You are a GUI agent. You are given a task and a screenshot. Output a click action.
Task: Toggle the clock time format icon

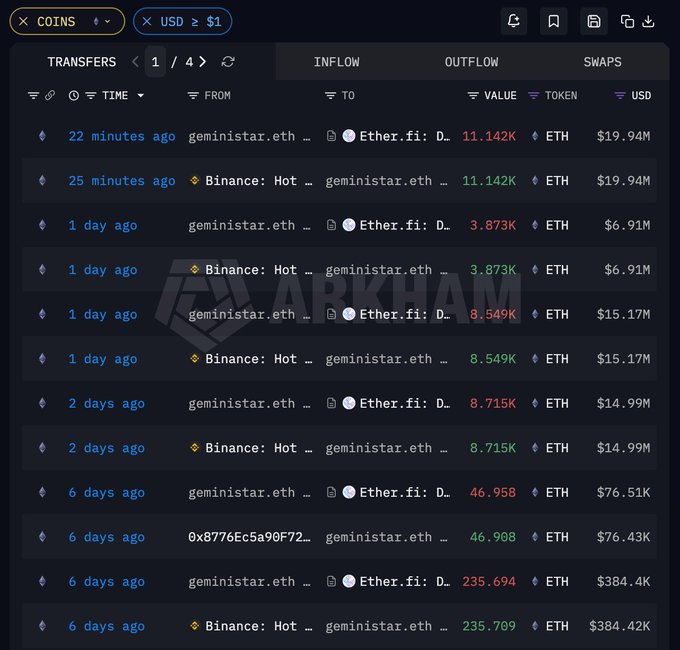(x=74, y=95)
